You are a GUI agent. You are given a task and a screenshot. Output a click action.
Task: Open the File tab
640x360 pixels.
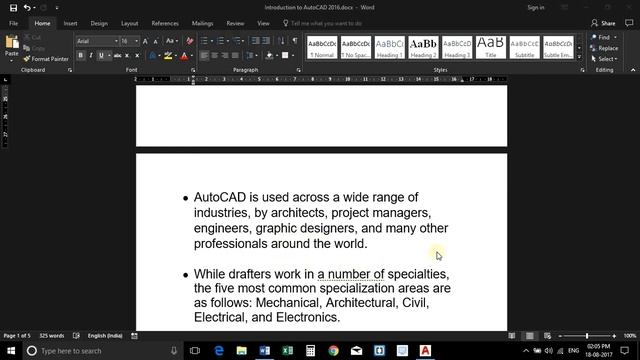point(13,24)
